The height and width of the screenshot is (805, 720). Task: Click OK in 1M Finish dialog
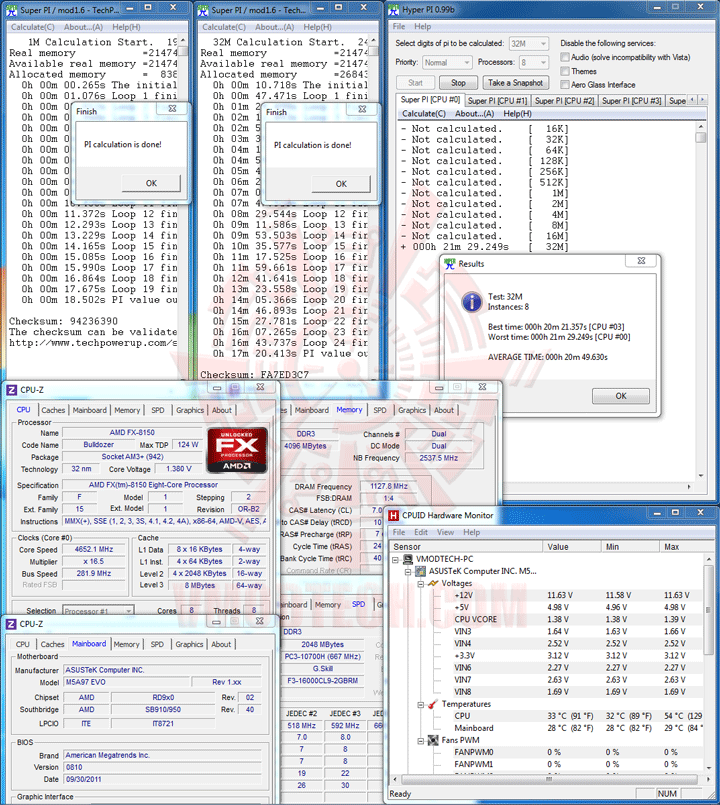click(151, 183)
